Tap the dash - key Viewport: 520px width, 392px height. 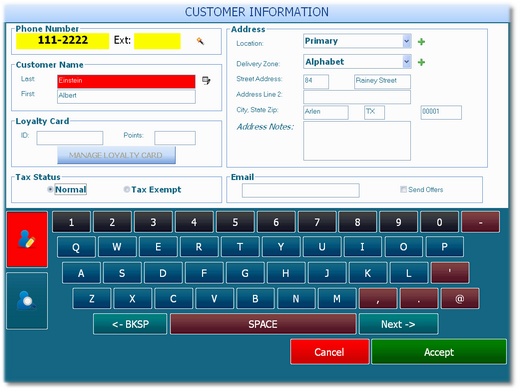pos(481,222)
